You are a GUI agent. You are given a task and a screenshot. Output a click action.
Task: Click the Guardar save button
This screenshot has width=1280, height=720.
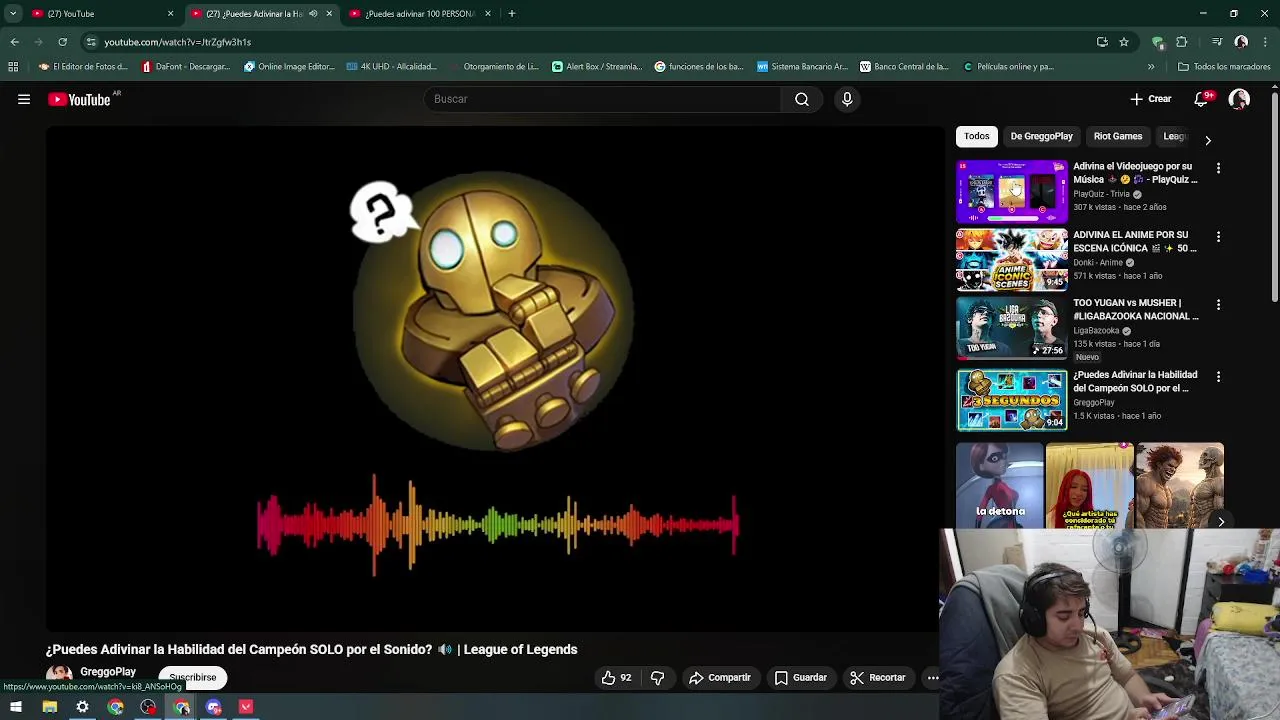[x=801, y=678]
